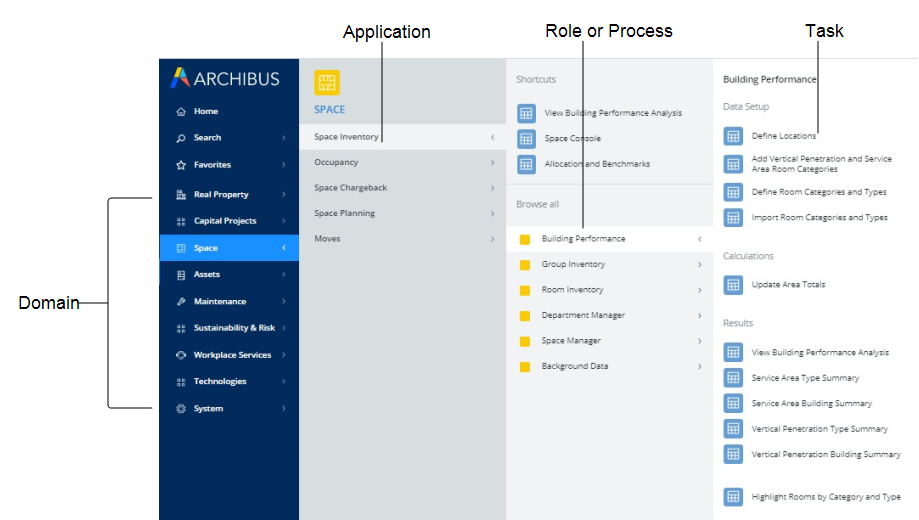Click the Search magnifier icon

click(x=181, y=138)
